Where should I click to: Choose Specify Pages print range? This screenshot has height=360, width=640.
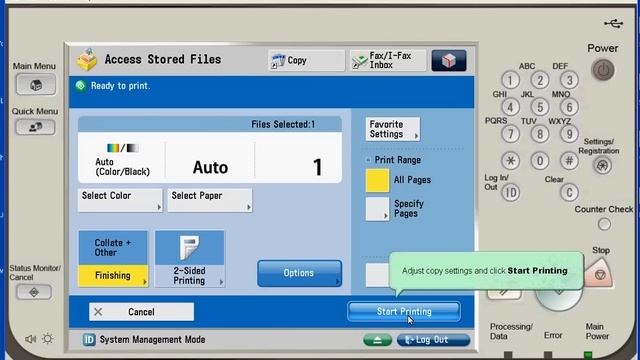point(377,209)
